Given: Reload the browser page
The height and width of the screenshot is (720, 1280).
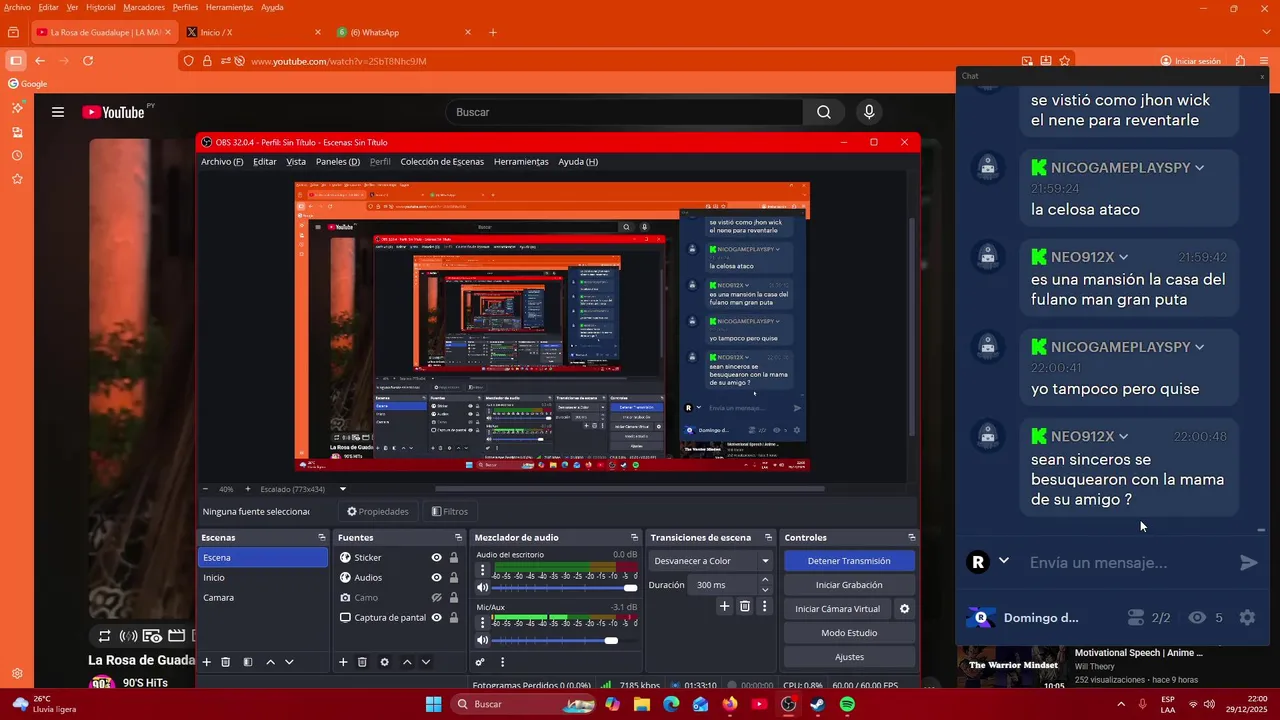Looking at the screenshot, I should (x=88, y=61).
